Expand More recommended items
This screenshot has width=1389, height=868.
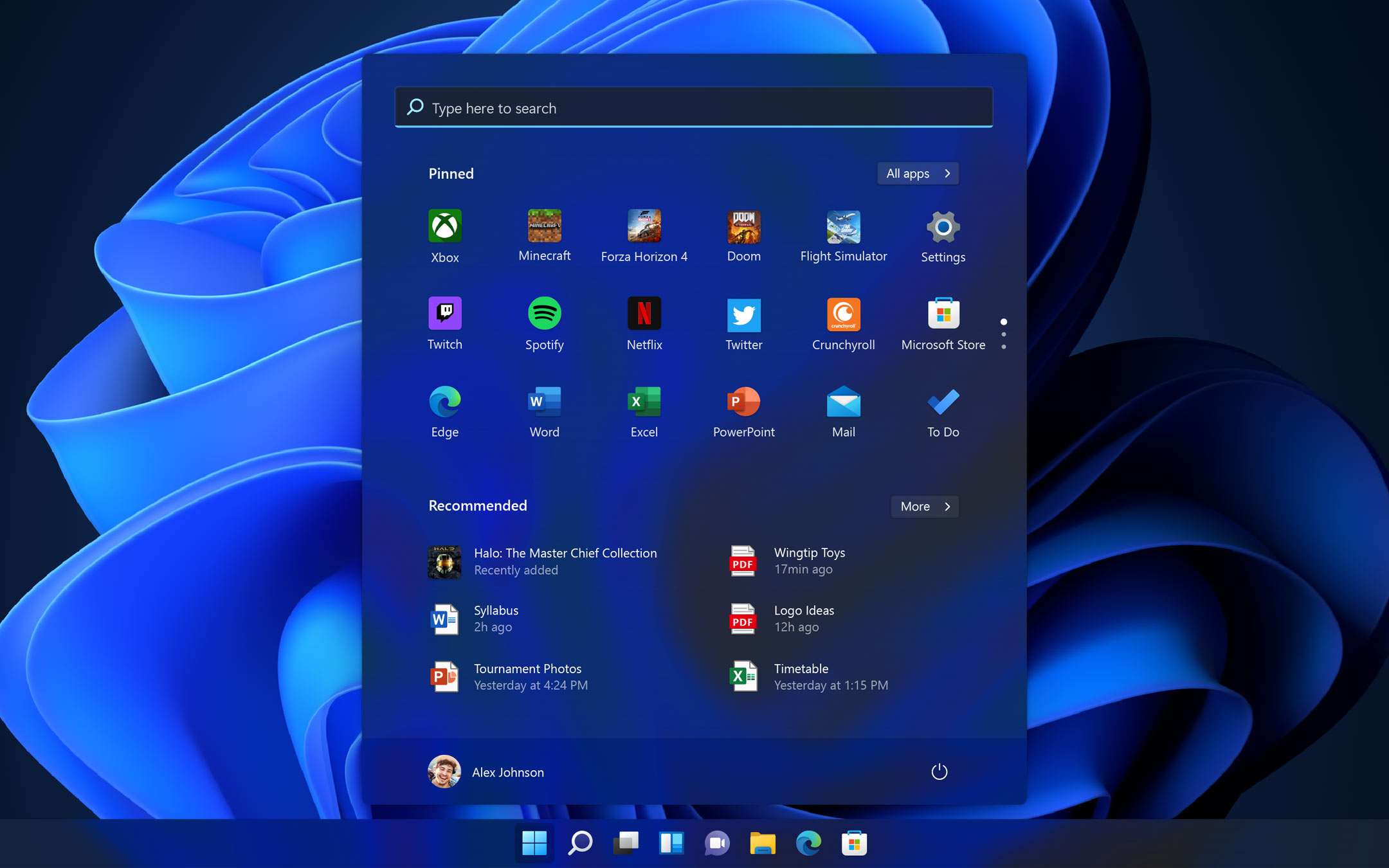[925, 507]
